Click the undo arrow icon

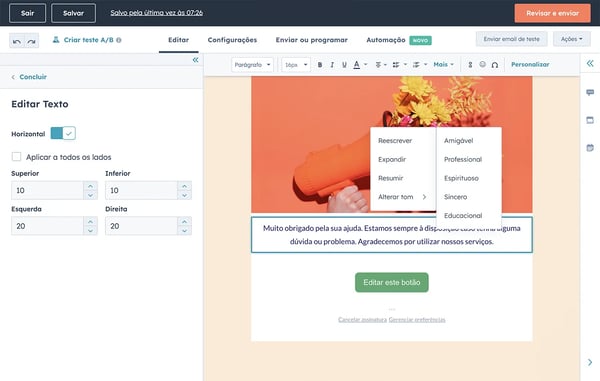point(17,41)
